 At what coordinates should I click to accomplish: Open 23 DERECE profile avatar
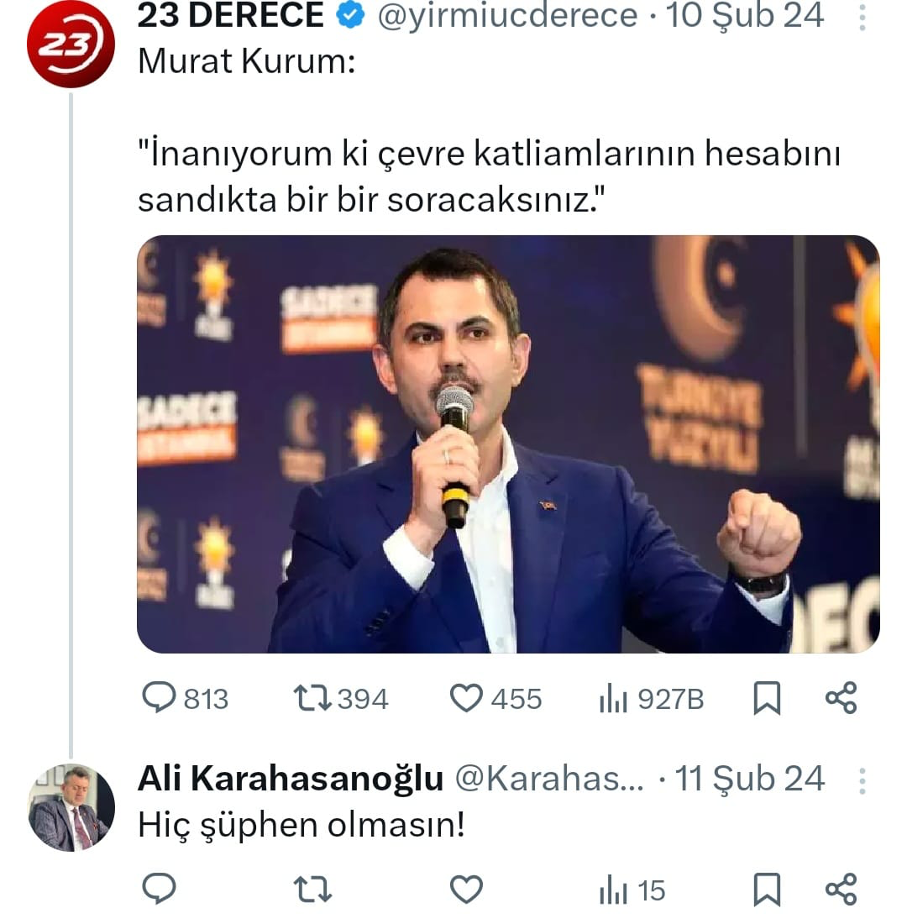pyautogui.click(x=70, y=45)
